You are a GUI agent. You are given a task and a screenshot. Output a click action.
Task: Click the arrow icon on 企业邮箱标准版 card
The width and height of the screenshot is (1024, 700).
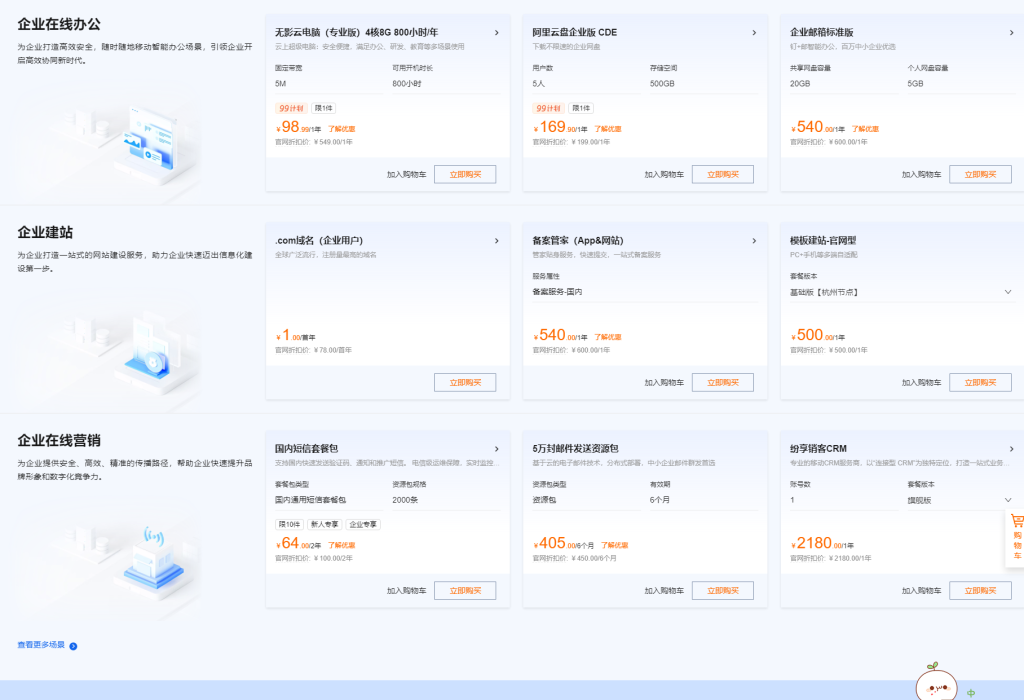click(x=1011, y=32)
